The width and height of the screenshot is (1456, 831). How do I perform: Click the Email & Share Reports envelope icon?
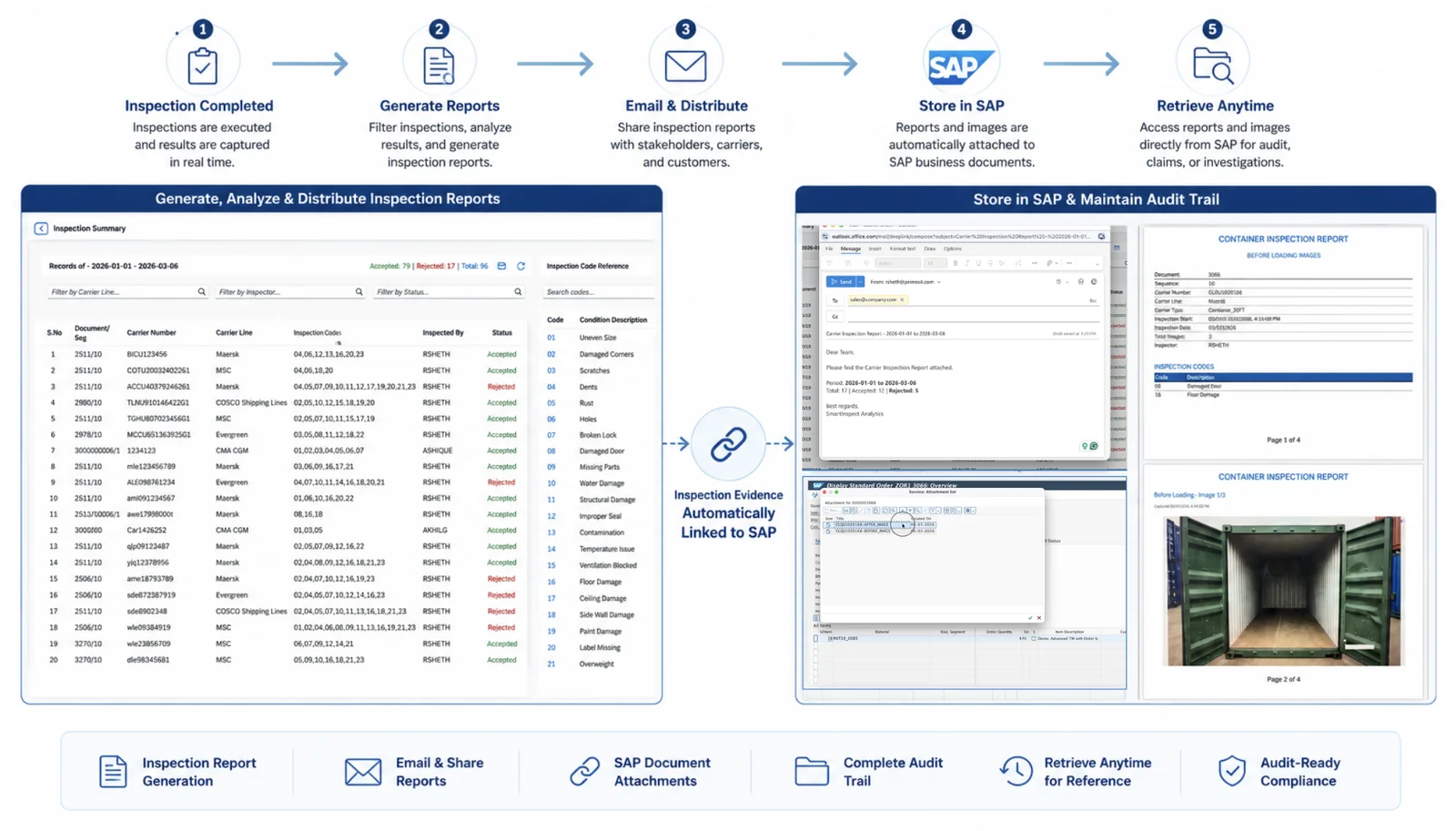(363, 772)
